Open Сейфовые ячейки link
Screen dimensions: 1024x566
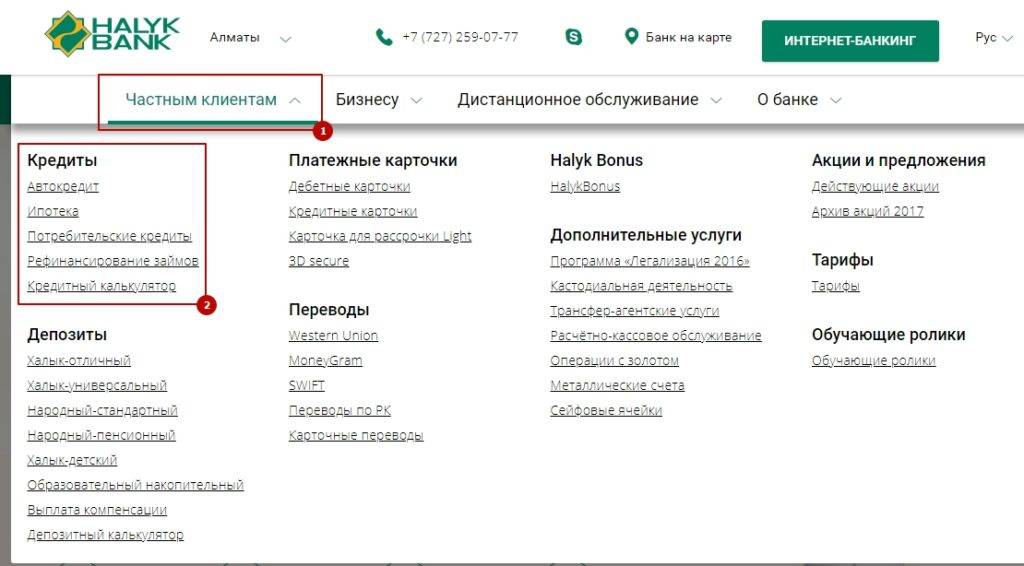(606, 410)
